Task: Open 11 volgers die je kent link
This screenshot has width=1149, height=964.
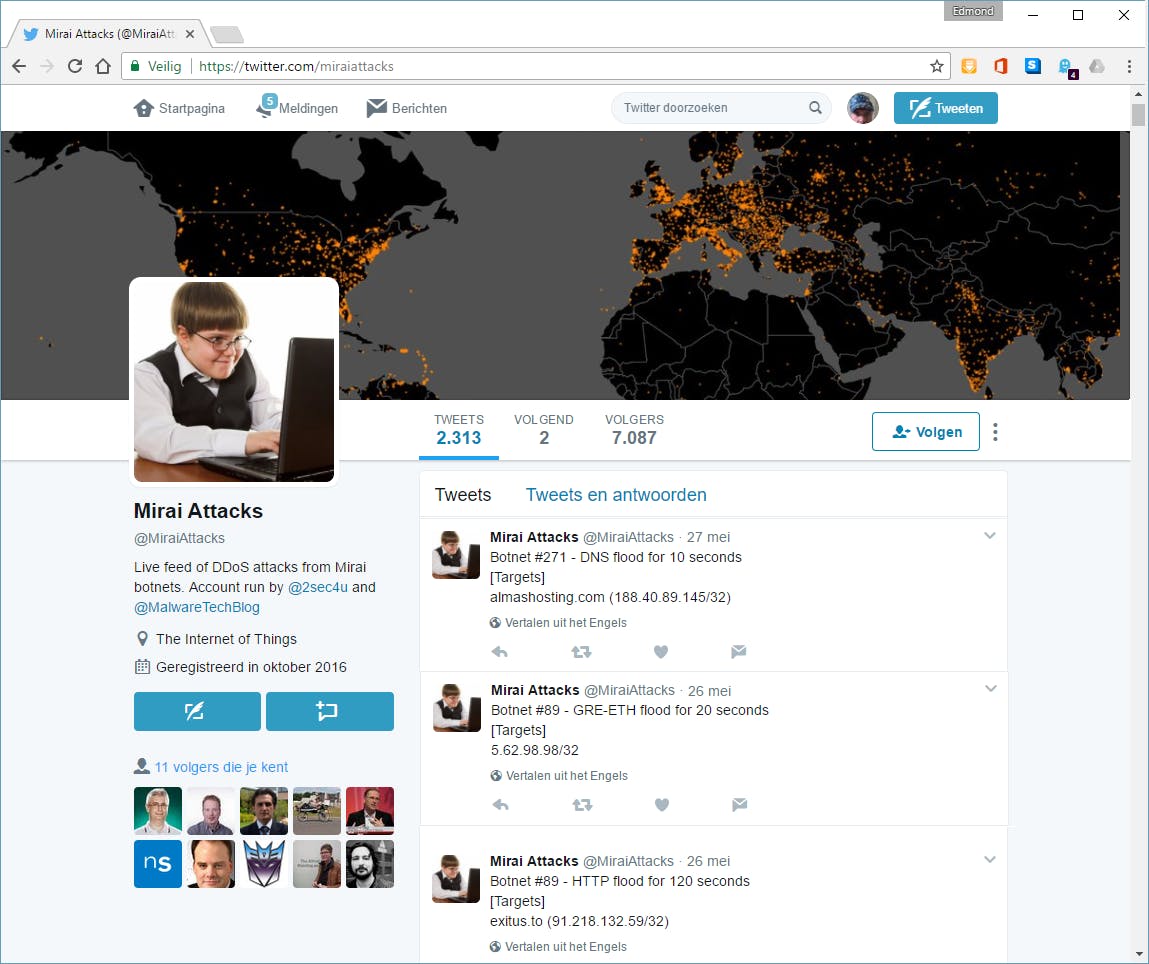Action: [x=221, y=767]
